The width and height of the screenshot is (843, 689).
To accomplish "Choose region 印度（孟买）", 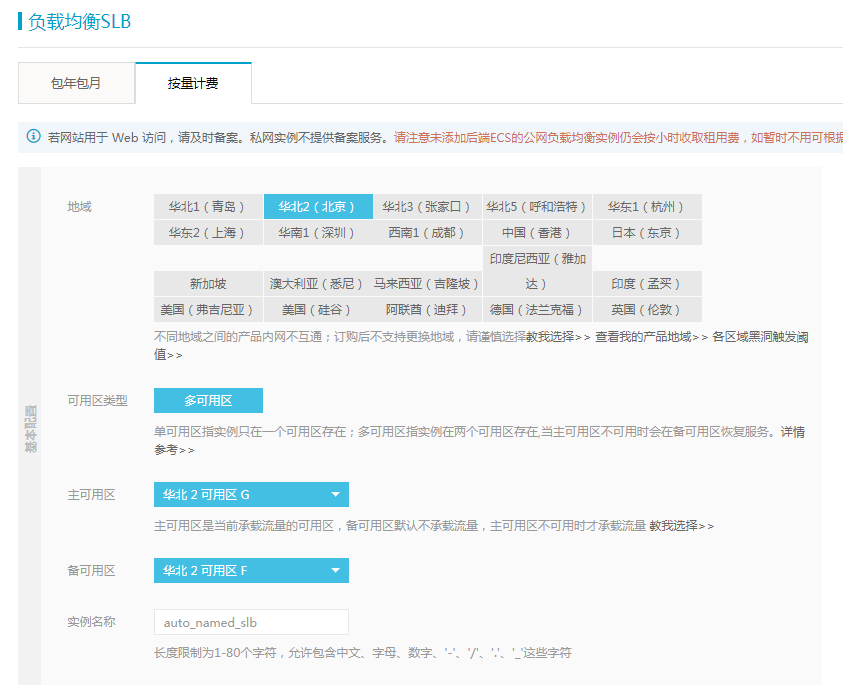I will point(647,283).
